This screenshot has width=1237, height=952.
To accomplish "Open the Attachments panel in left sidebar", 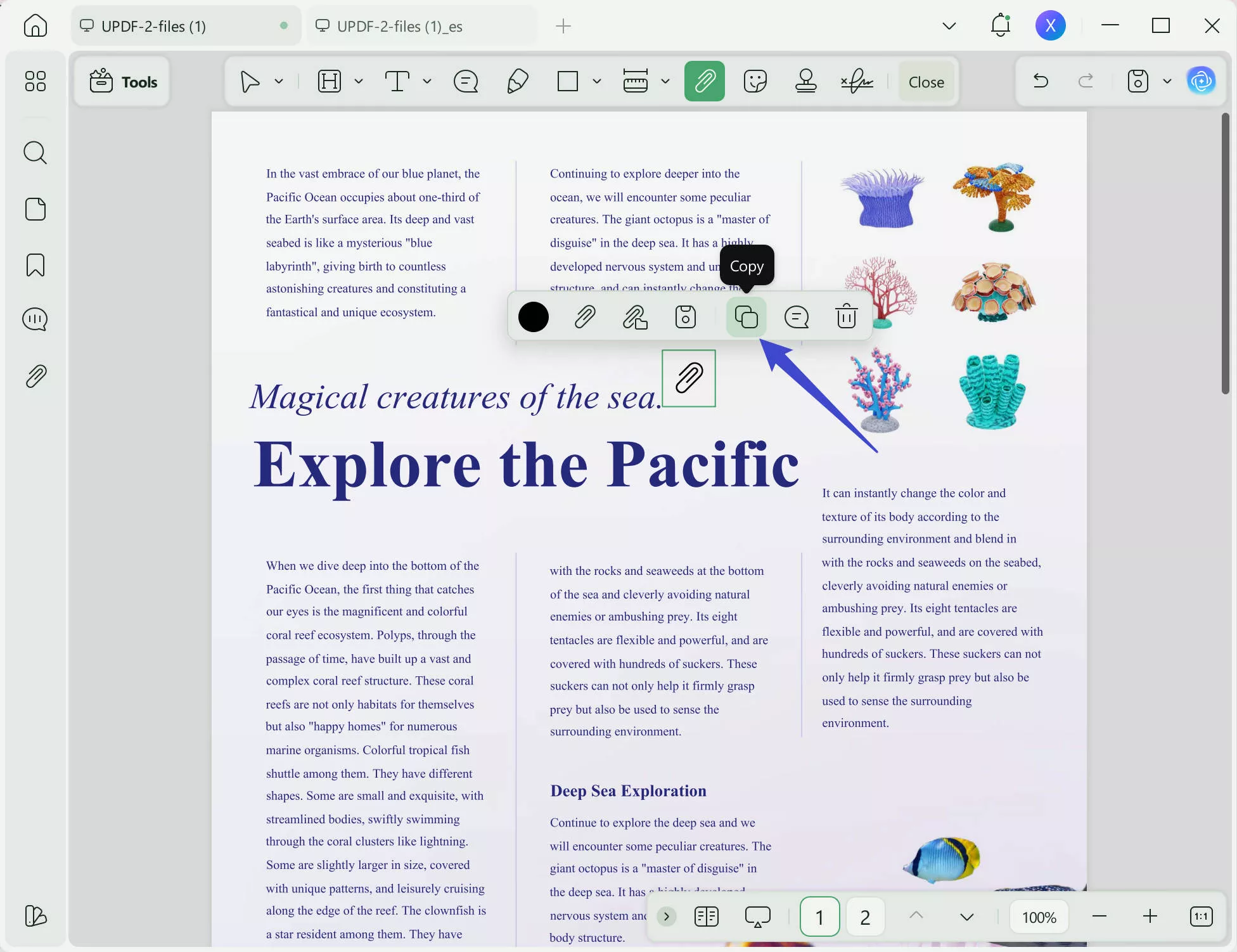I will [35, 376].
